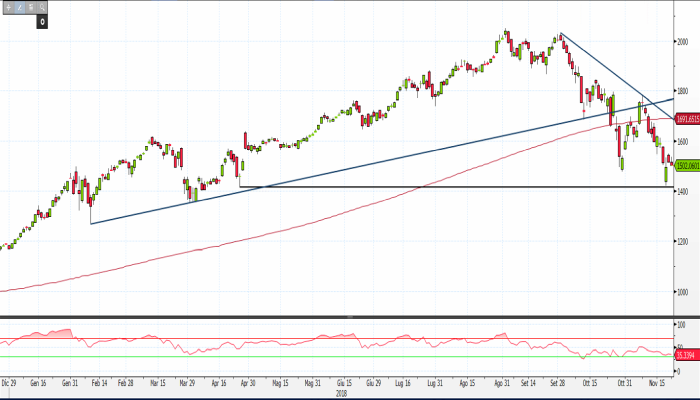700x400 pixels.
Task: Click the red 35.3394 RSI value label
Action: tap(686, 354)
